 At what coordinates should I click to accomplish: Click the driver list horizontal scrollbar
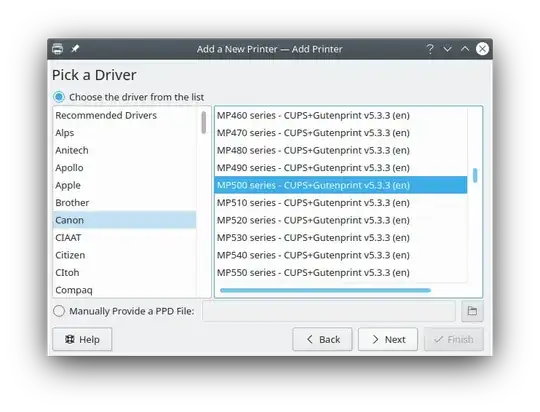tap(325, 290)
